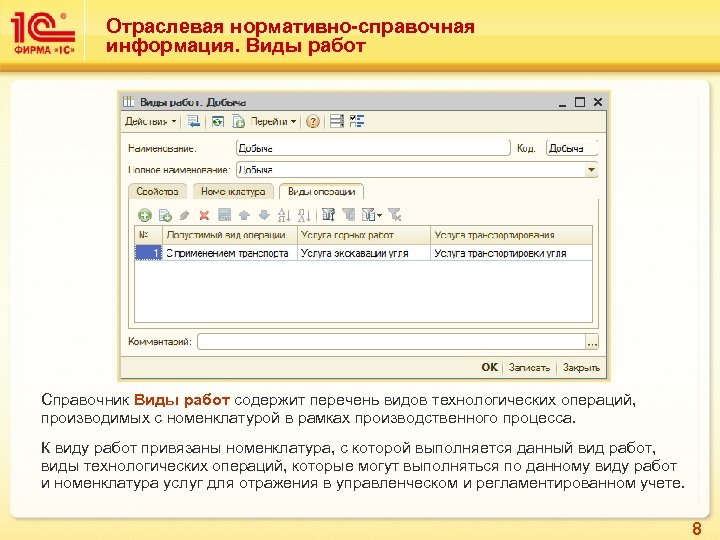Select the Виды операций tab
This screenshot has height=540, width=720.
pos(321,191)
